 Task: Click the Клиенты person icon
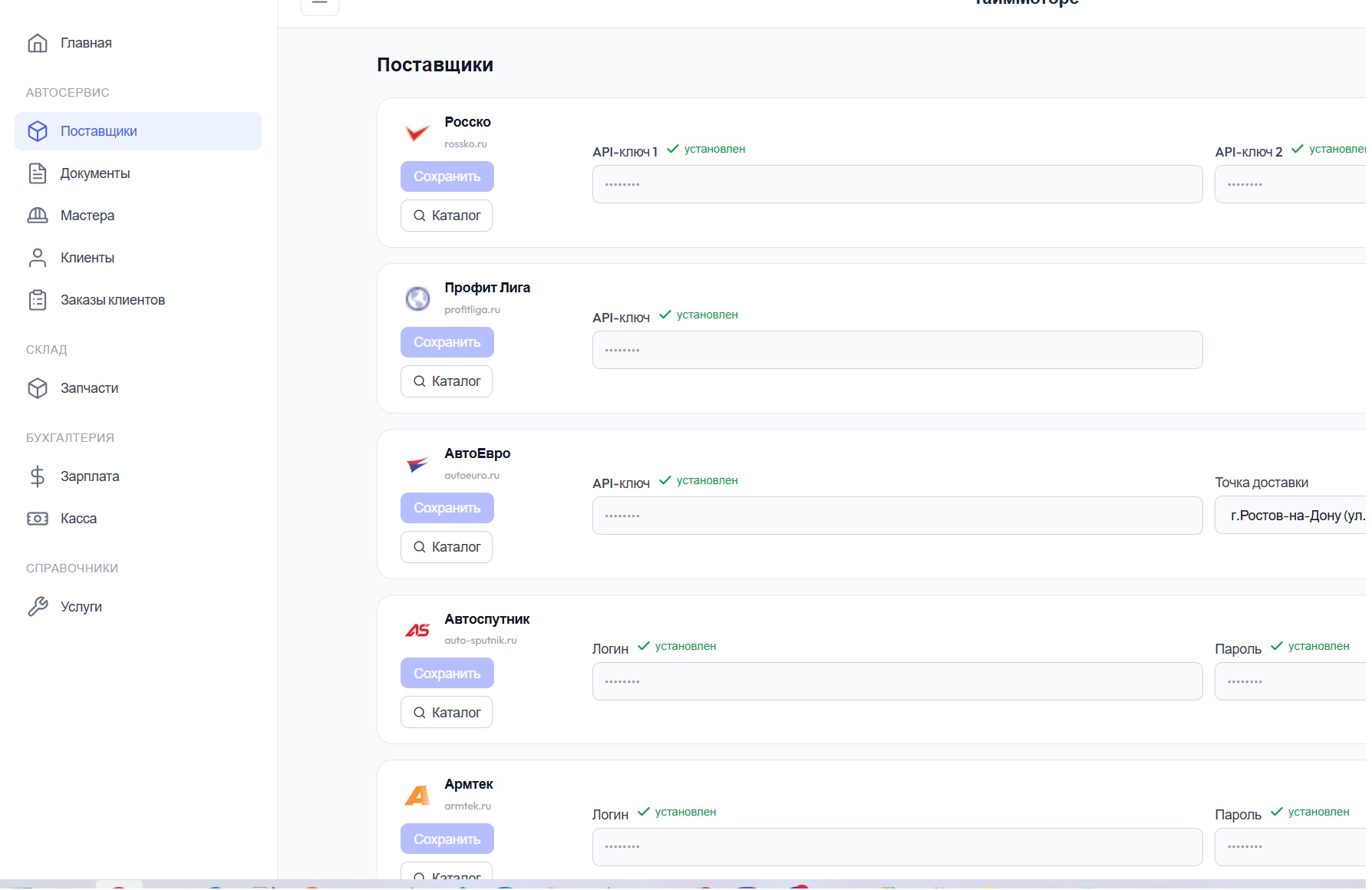coord(38,258)
